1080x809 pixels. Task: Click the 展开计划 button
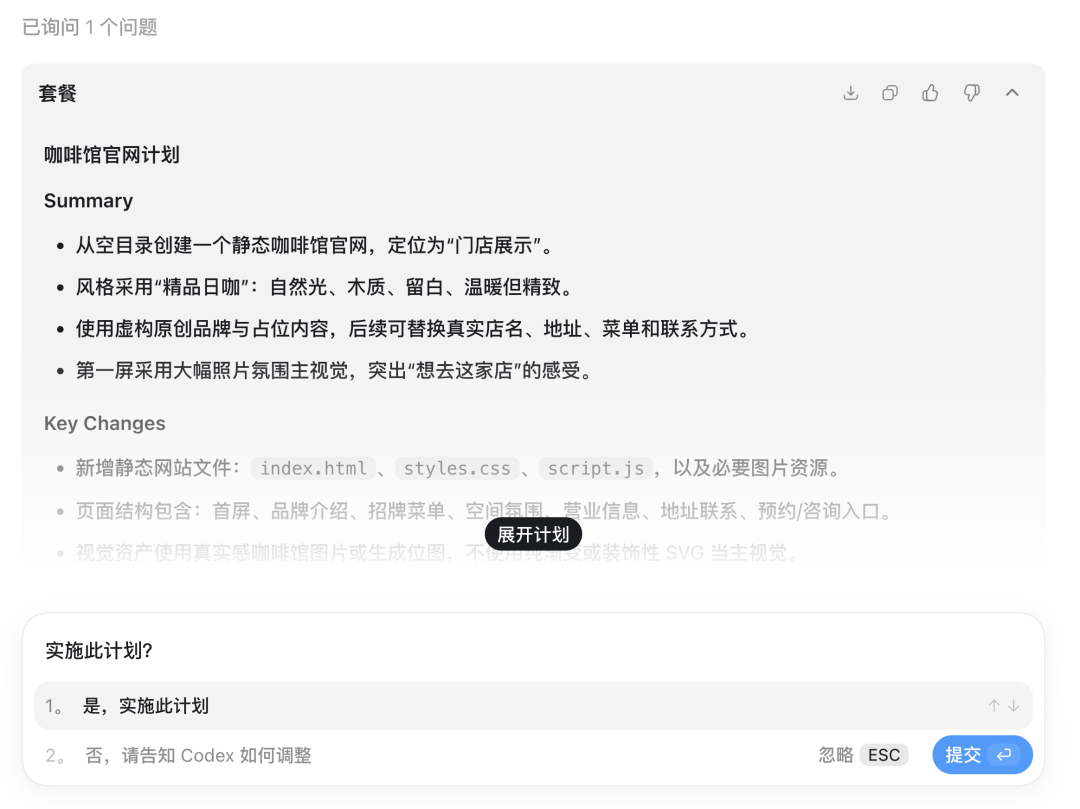click(533, 534)
